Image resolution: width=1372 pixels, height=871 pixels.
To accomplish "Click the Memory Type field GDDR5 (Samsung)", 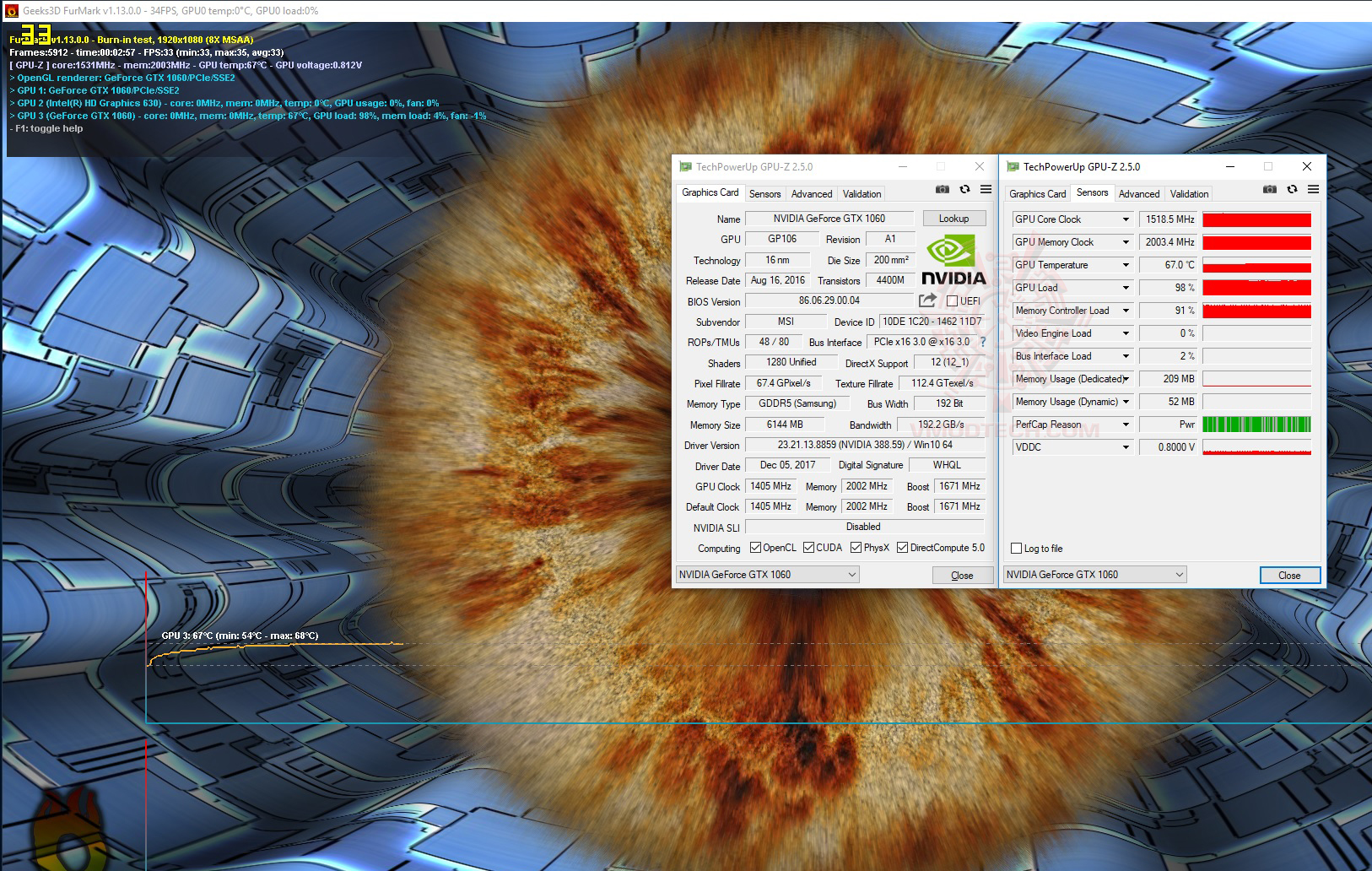I will pos(797,403).
